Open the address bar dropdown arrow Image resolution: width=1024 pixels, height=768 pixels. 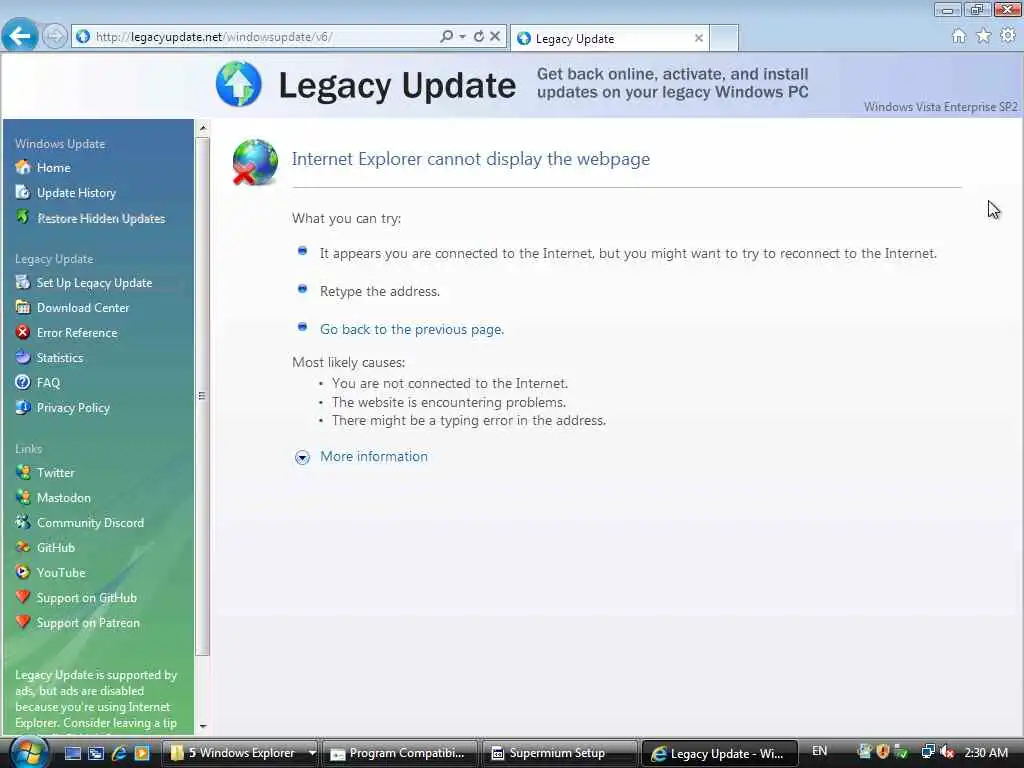coord(462,37)
